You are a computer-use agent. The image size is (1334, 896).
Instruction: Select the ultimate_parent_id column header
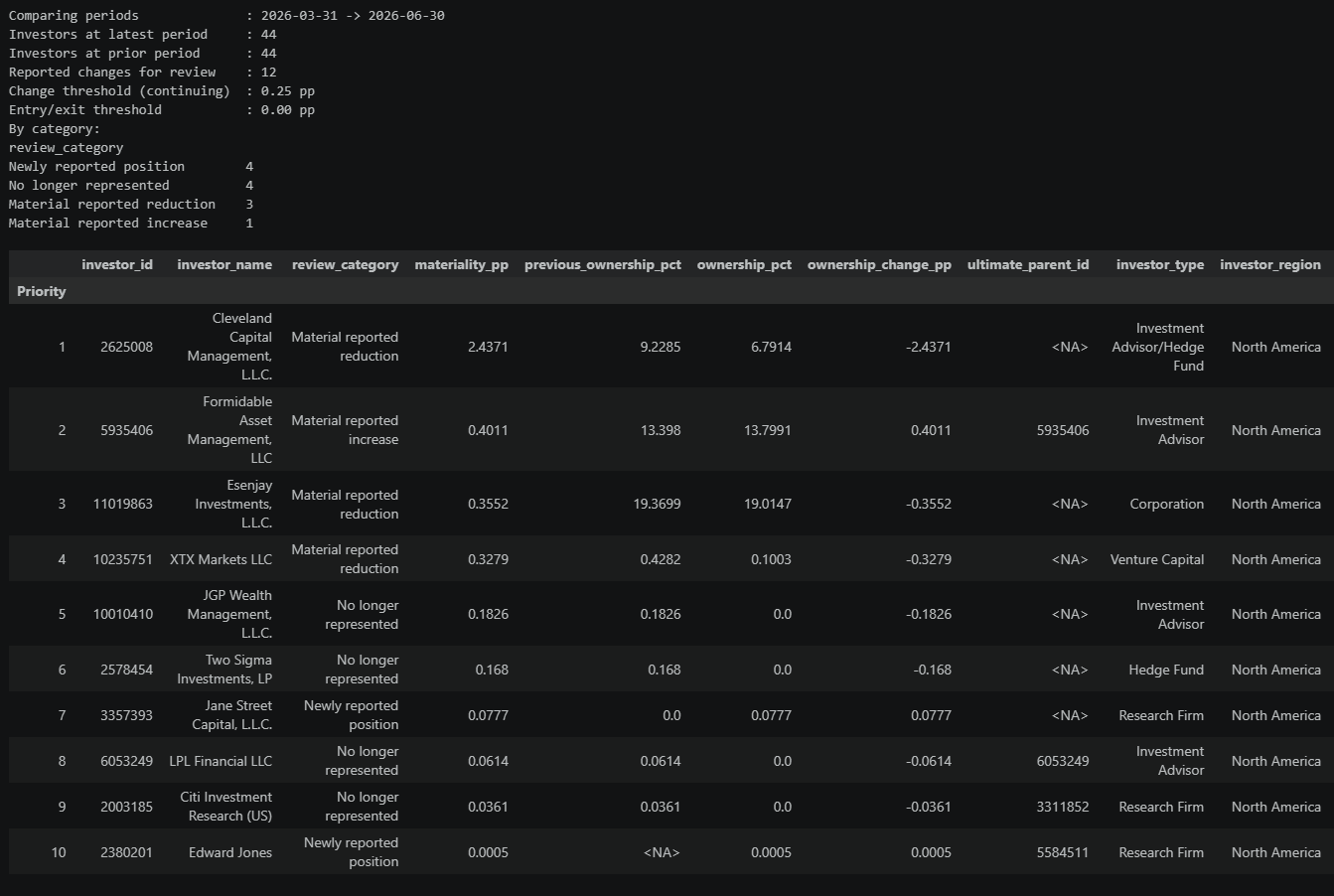(1028, 264)
